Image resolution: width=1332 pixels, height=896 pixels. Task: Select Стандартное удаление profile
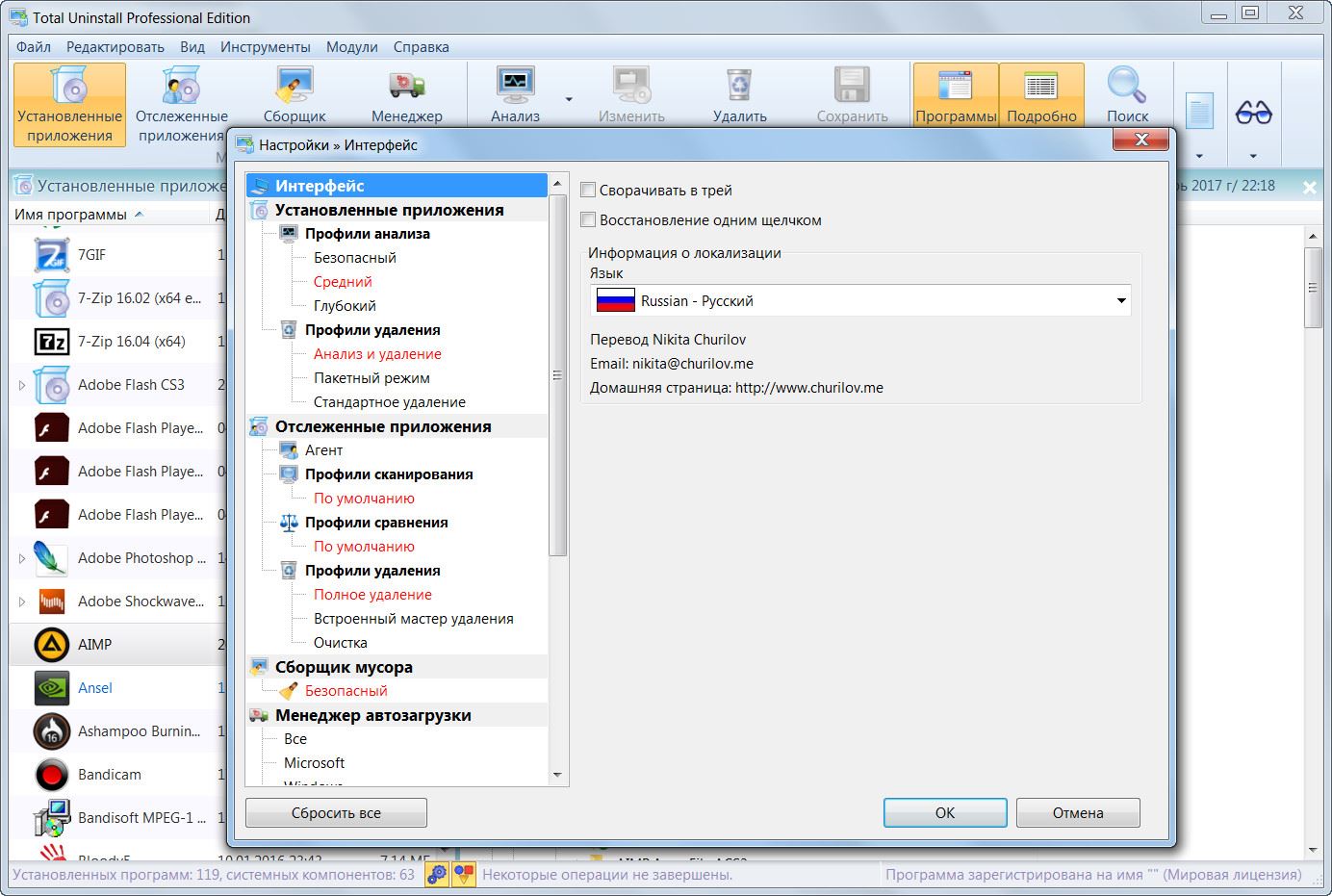pos(390,402)
